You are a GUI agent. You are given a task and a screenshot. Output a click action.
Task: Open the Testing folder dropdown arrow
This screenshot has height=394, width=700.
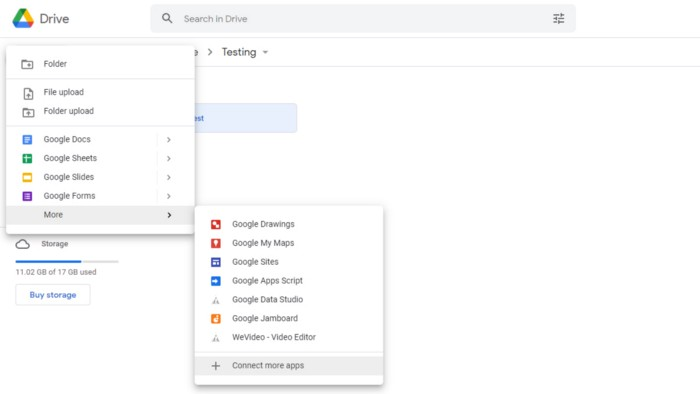[265, 52]
